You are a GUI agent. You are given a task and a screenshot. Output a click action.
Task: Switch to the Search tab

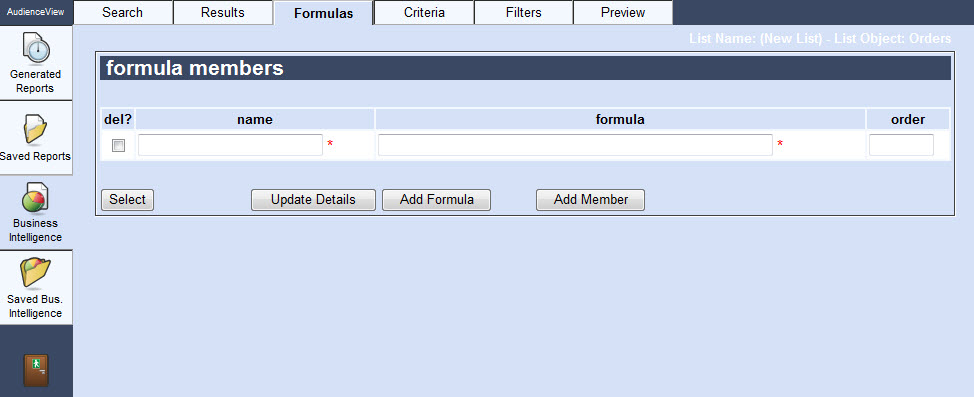click(122, 12)
